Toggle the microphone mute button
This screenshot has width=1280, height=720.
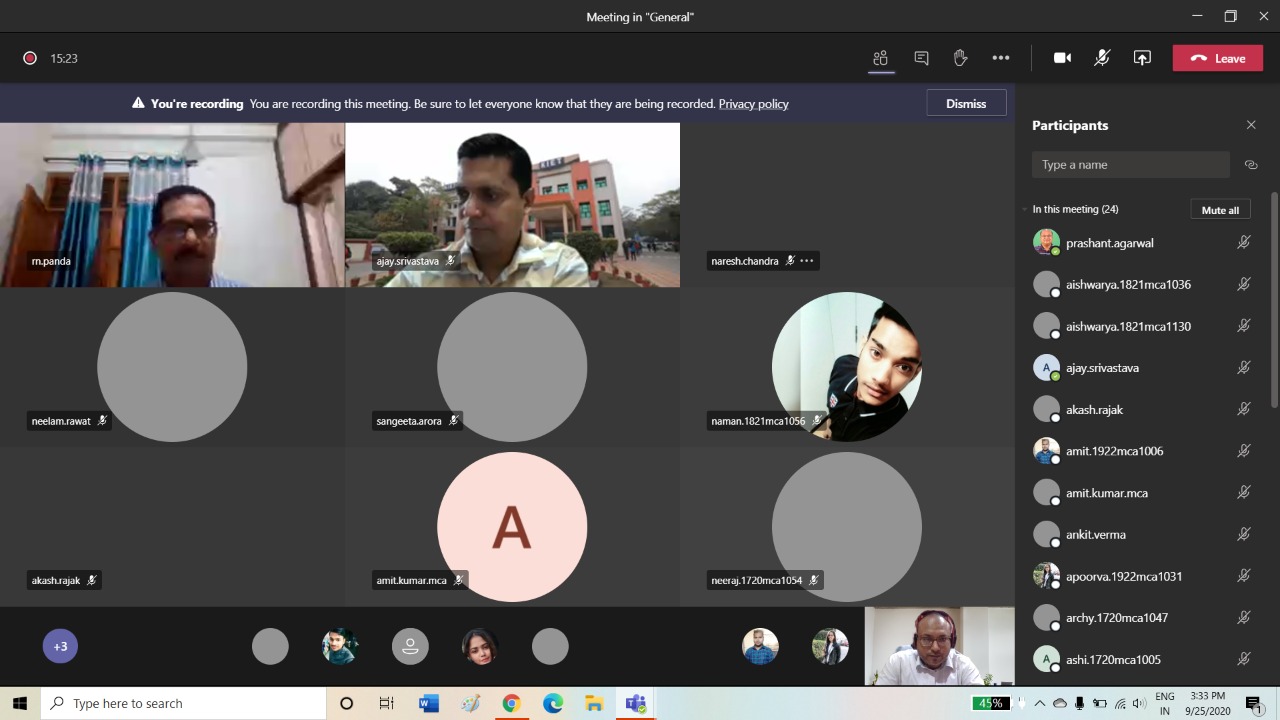coord(1101,58)
